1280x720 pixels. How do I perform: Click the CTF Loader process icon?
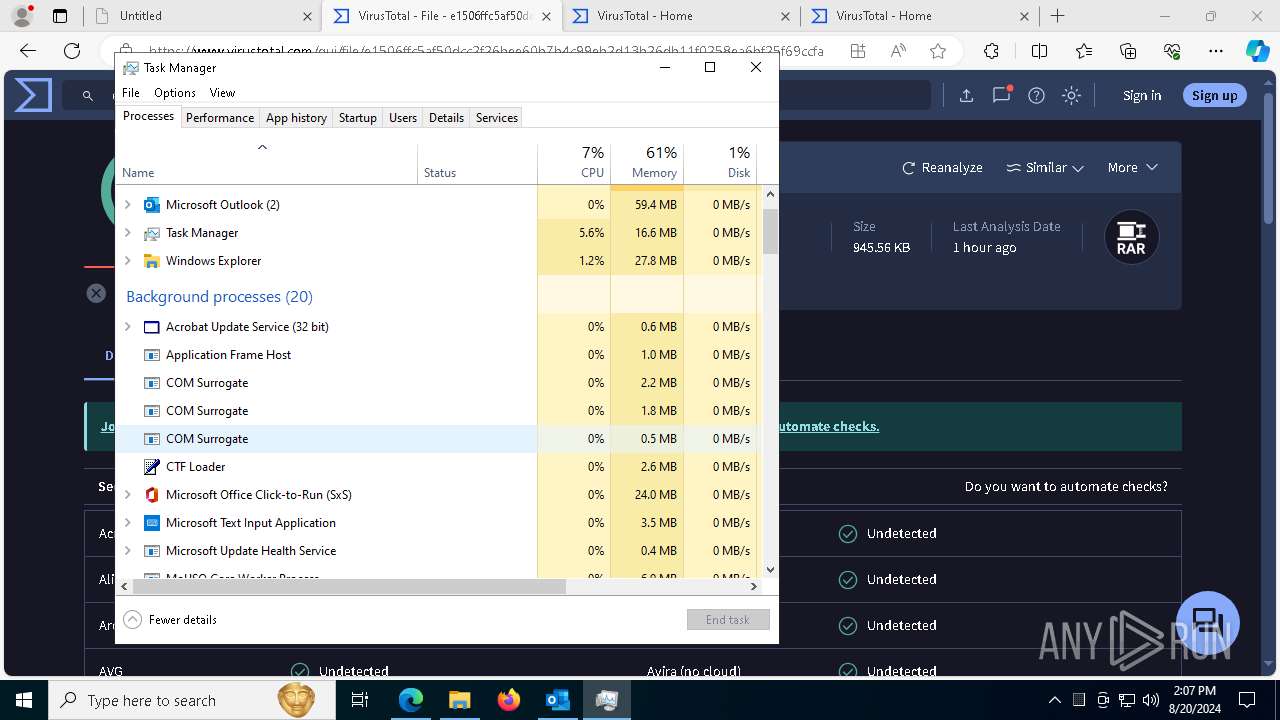tap(152, 467)
